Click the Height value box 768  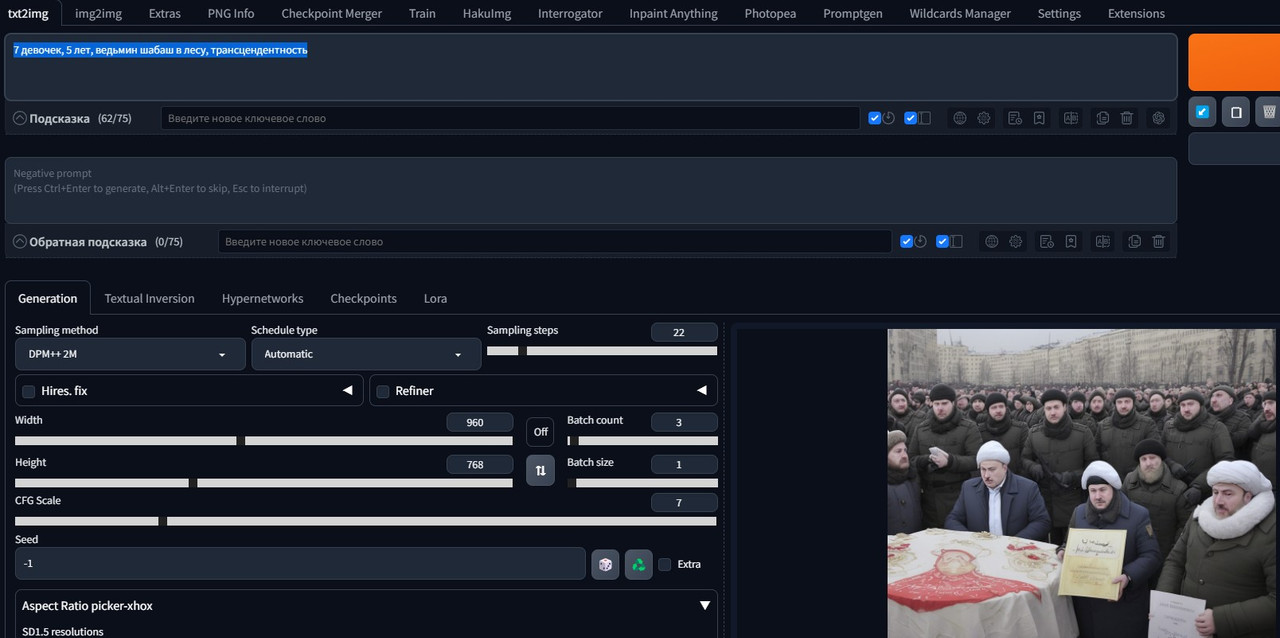point(480,464)
